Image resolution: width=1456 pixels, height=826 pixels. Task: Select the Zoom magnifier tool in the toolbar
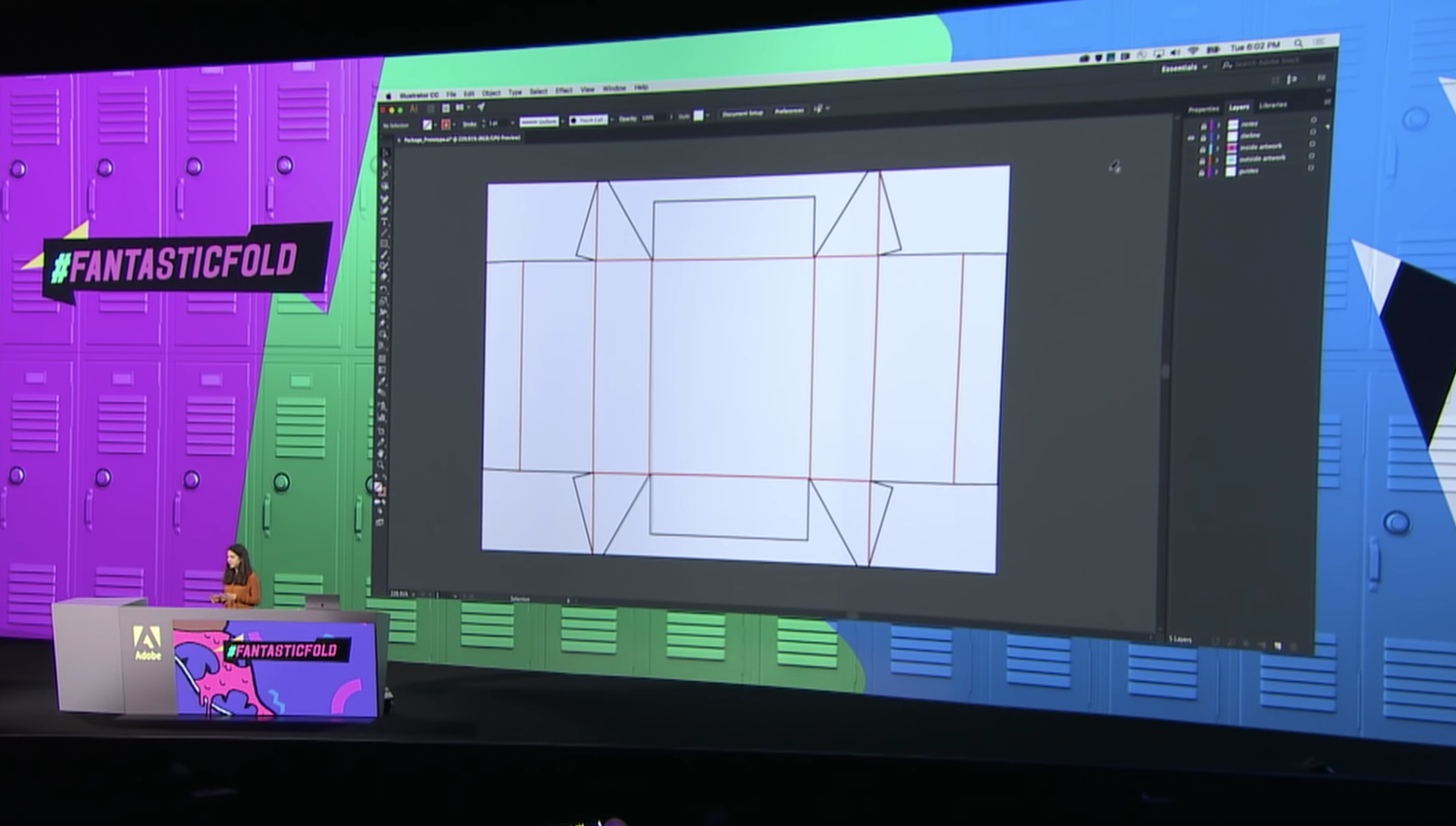382,465
